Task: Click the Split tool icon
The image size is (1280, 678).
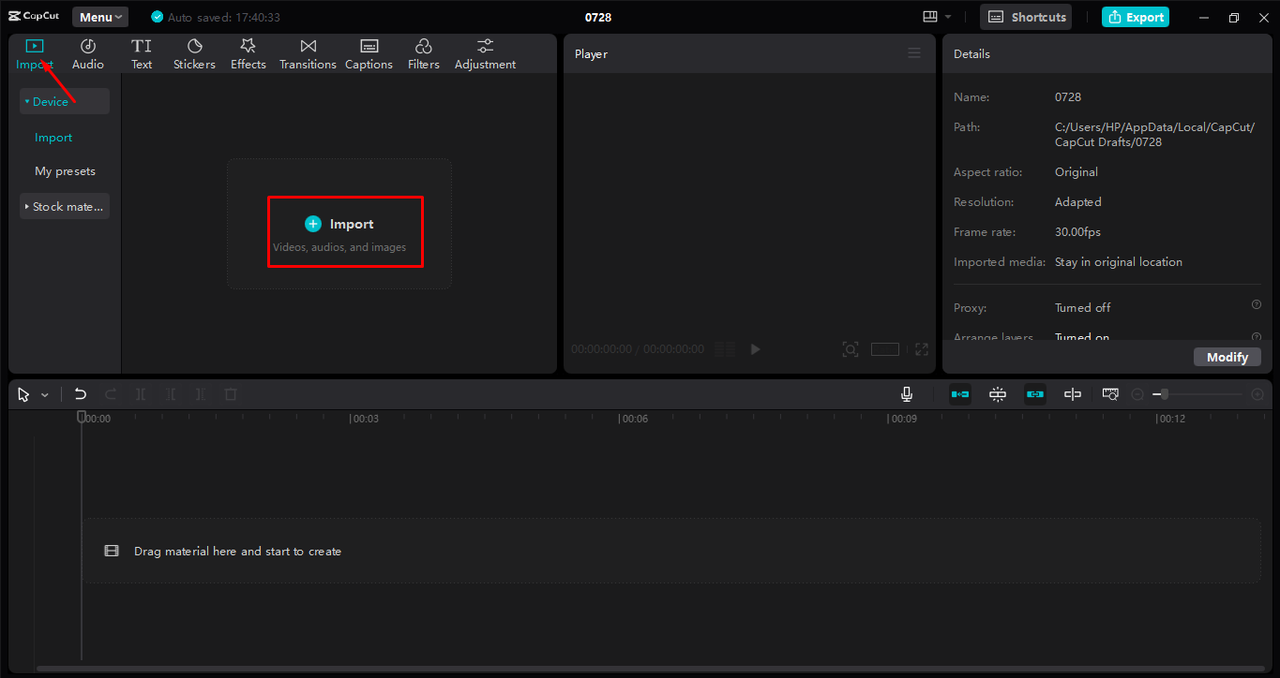Action: pos(141,395)
